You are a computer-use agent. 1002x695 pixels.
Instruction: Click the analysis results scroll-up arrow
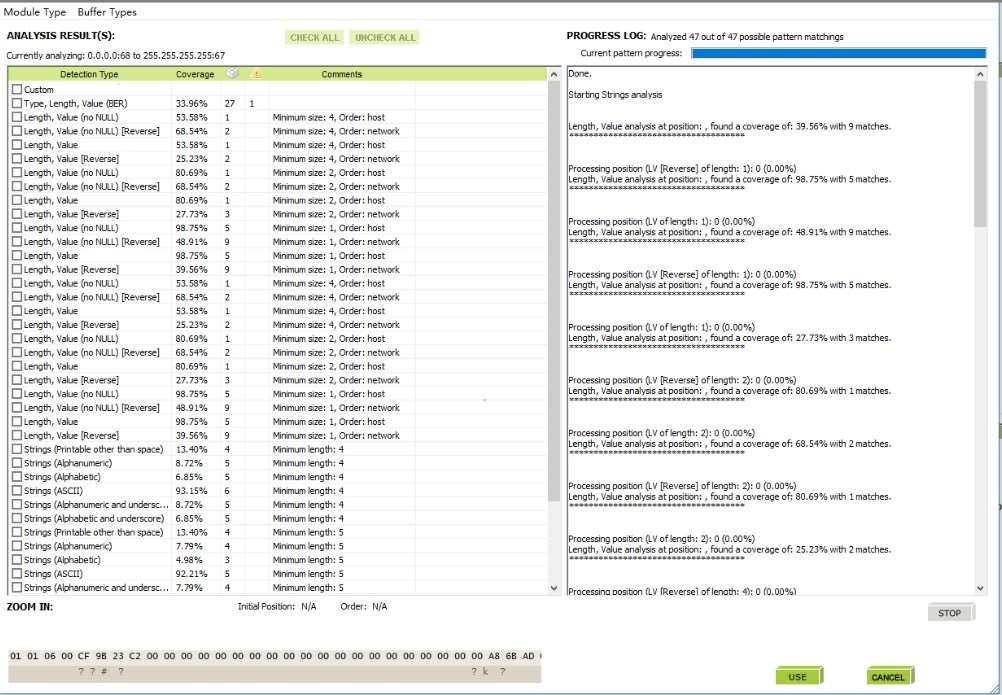coord(555,75)
